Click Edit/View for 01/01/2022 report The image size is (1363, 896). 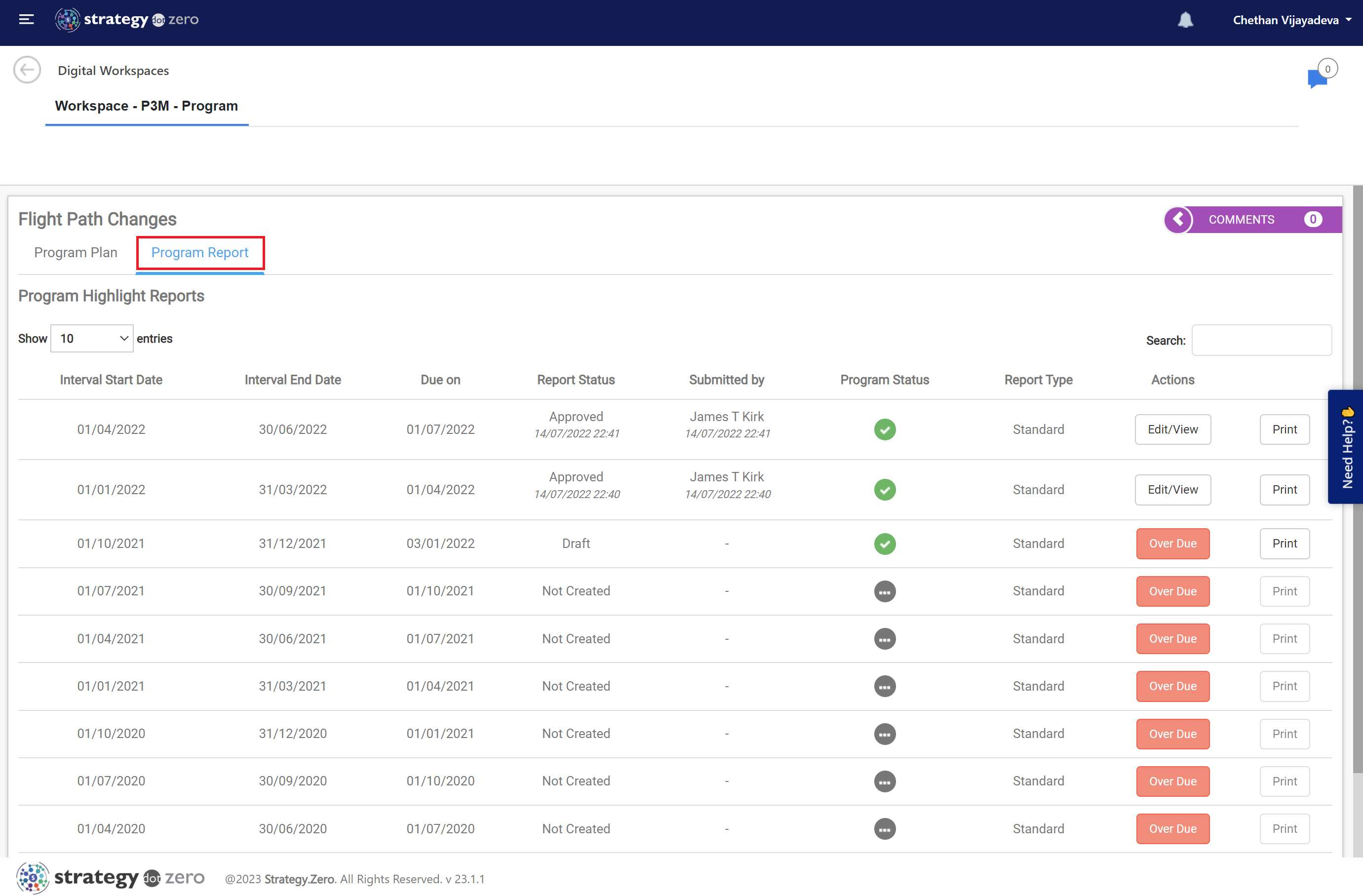pos(1172,490)
